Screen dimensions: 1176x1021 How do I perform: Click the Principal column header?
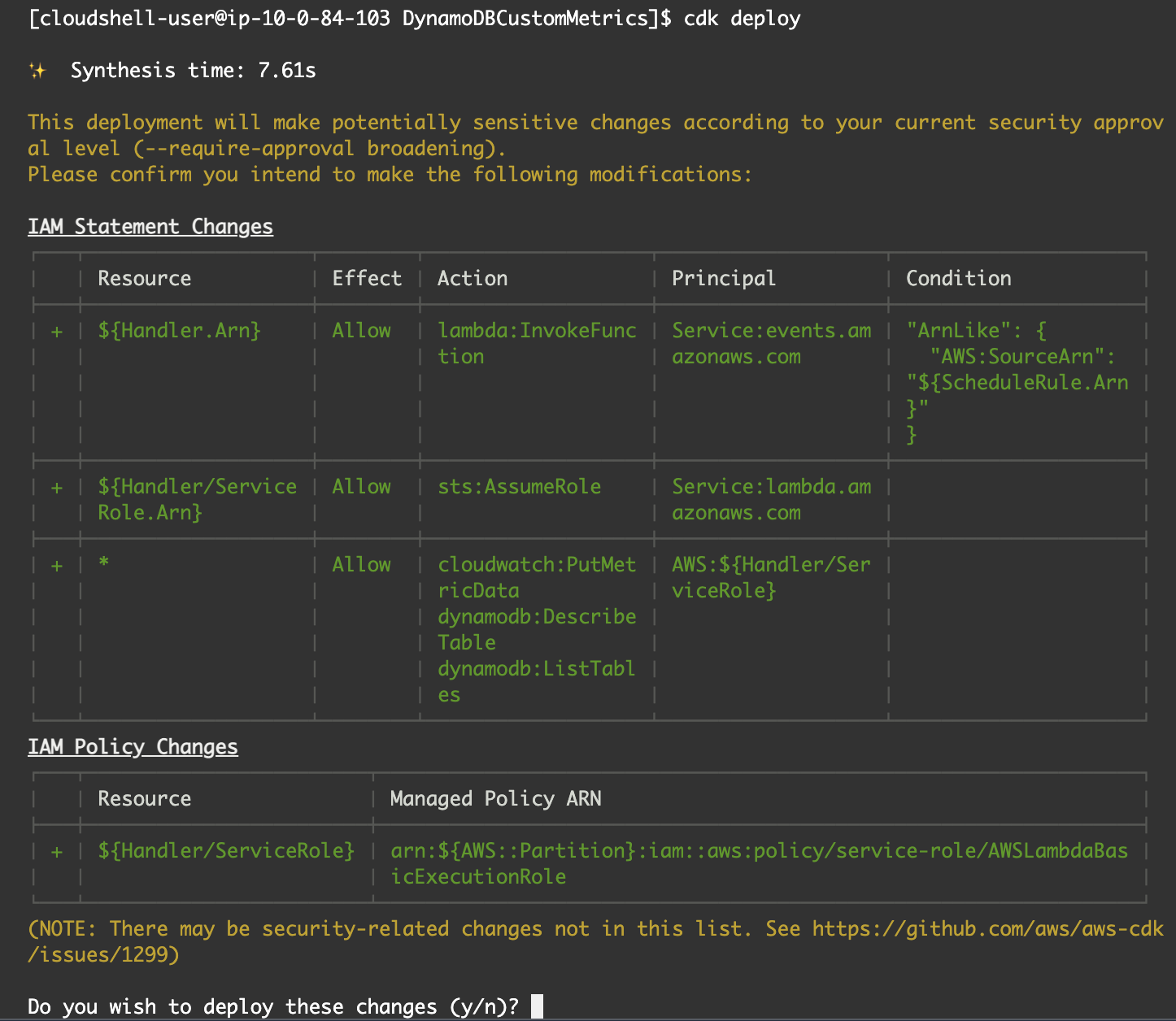click(x=724, y=278)
